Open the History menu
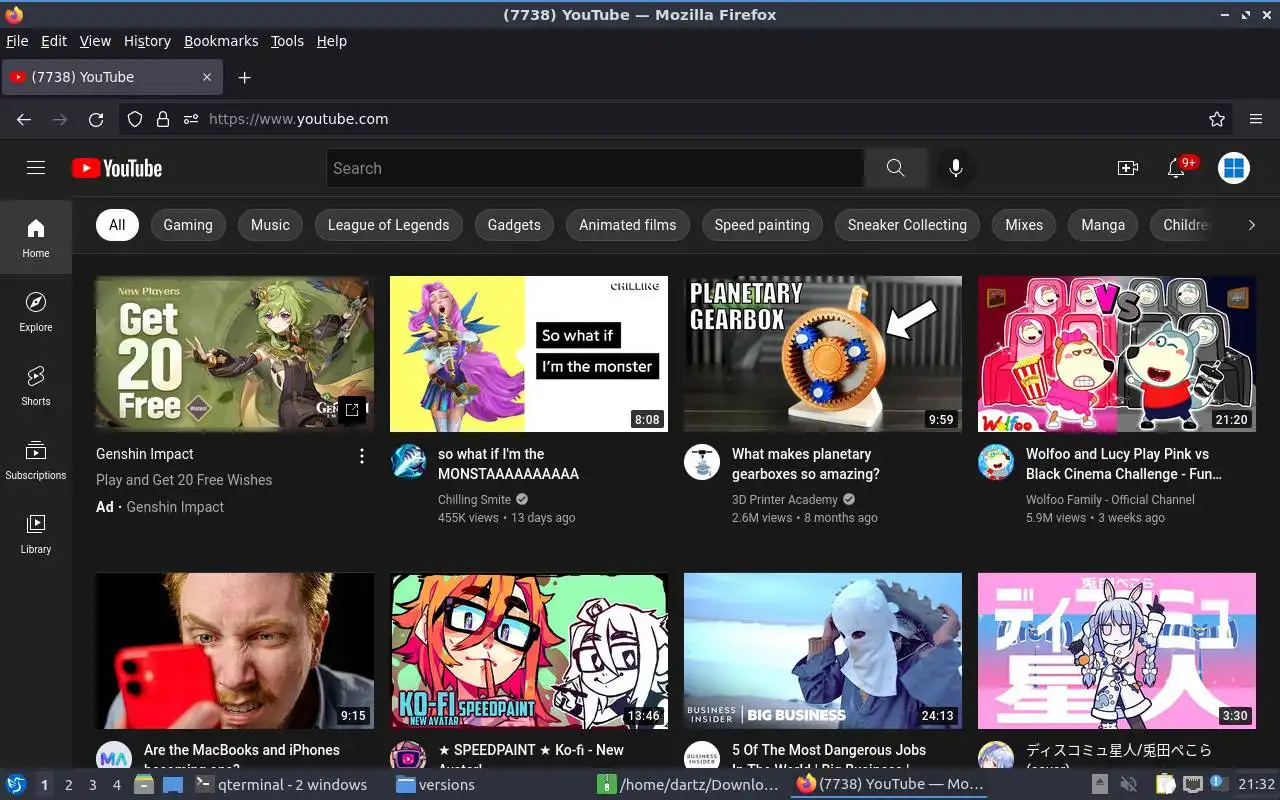1280x800 pixels. [147, 41]
